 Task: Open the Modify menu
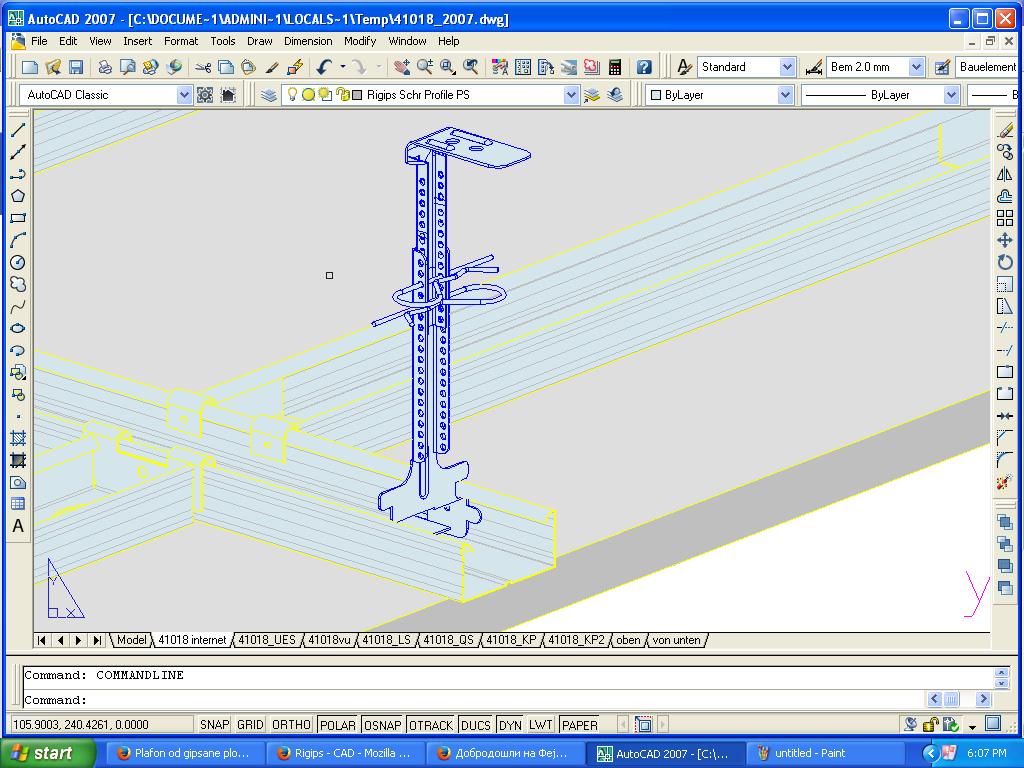pyautogui.click(x=359, y=41)
